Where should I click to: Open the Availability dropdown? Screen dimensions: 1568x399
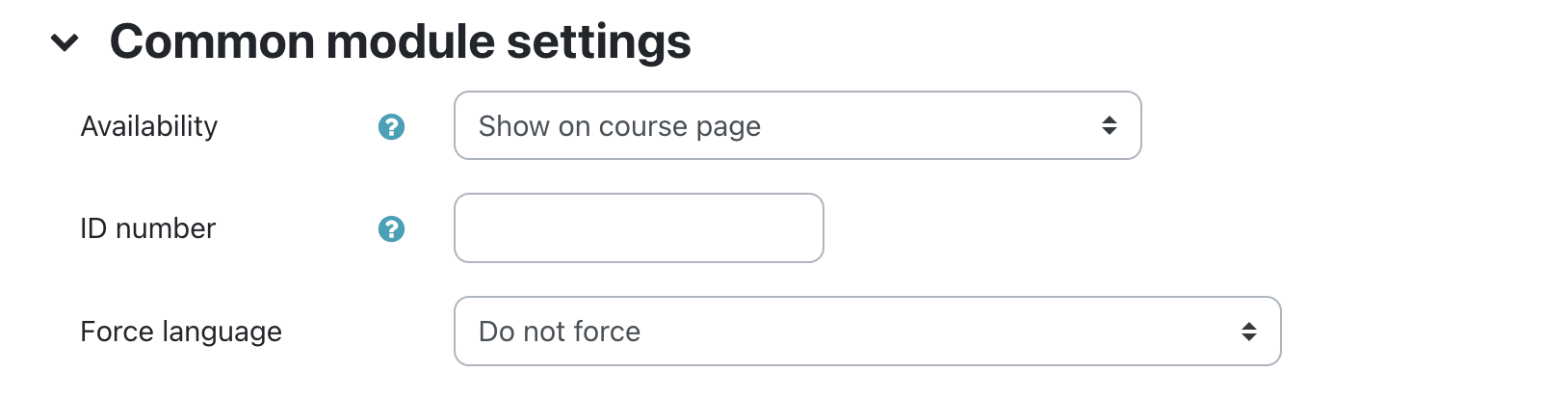797,126
